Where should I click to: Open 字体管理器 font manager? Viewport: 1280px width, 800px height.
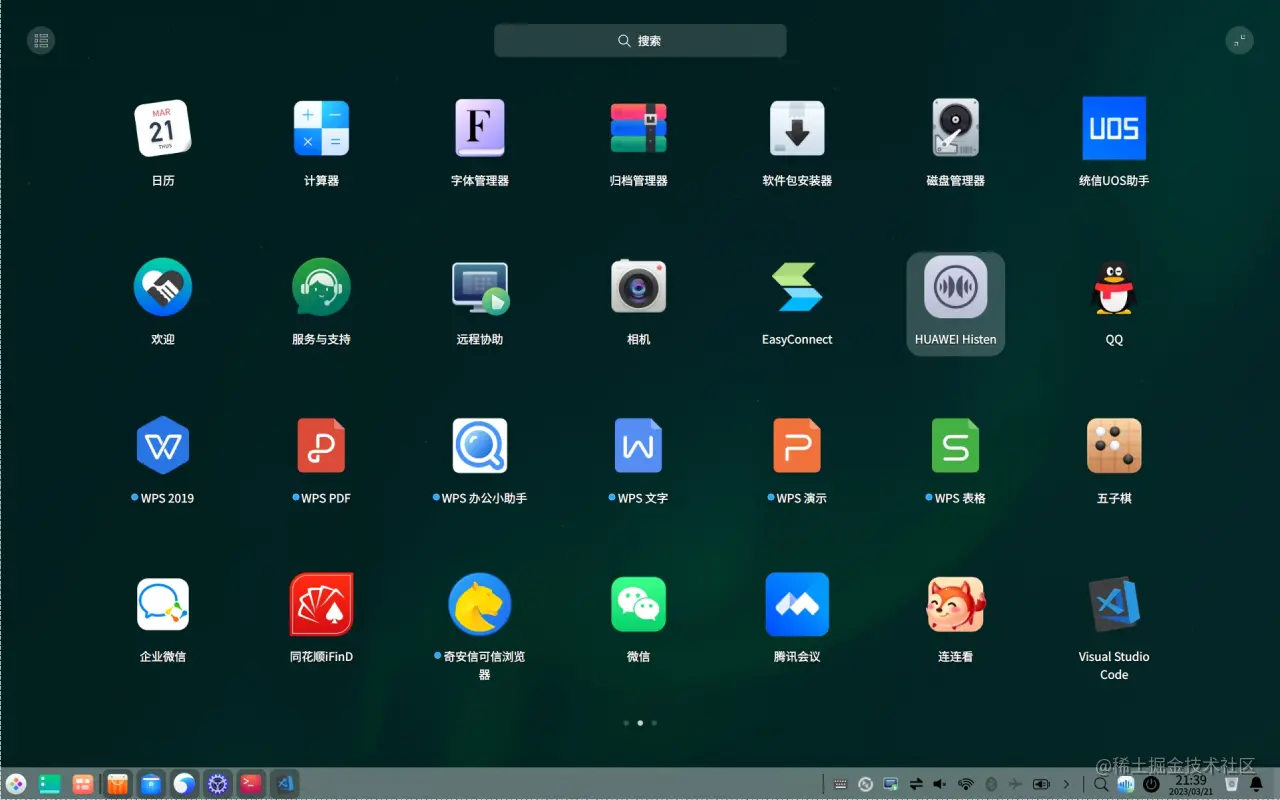(x=480, y=128)
